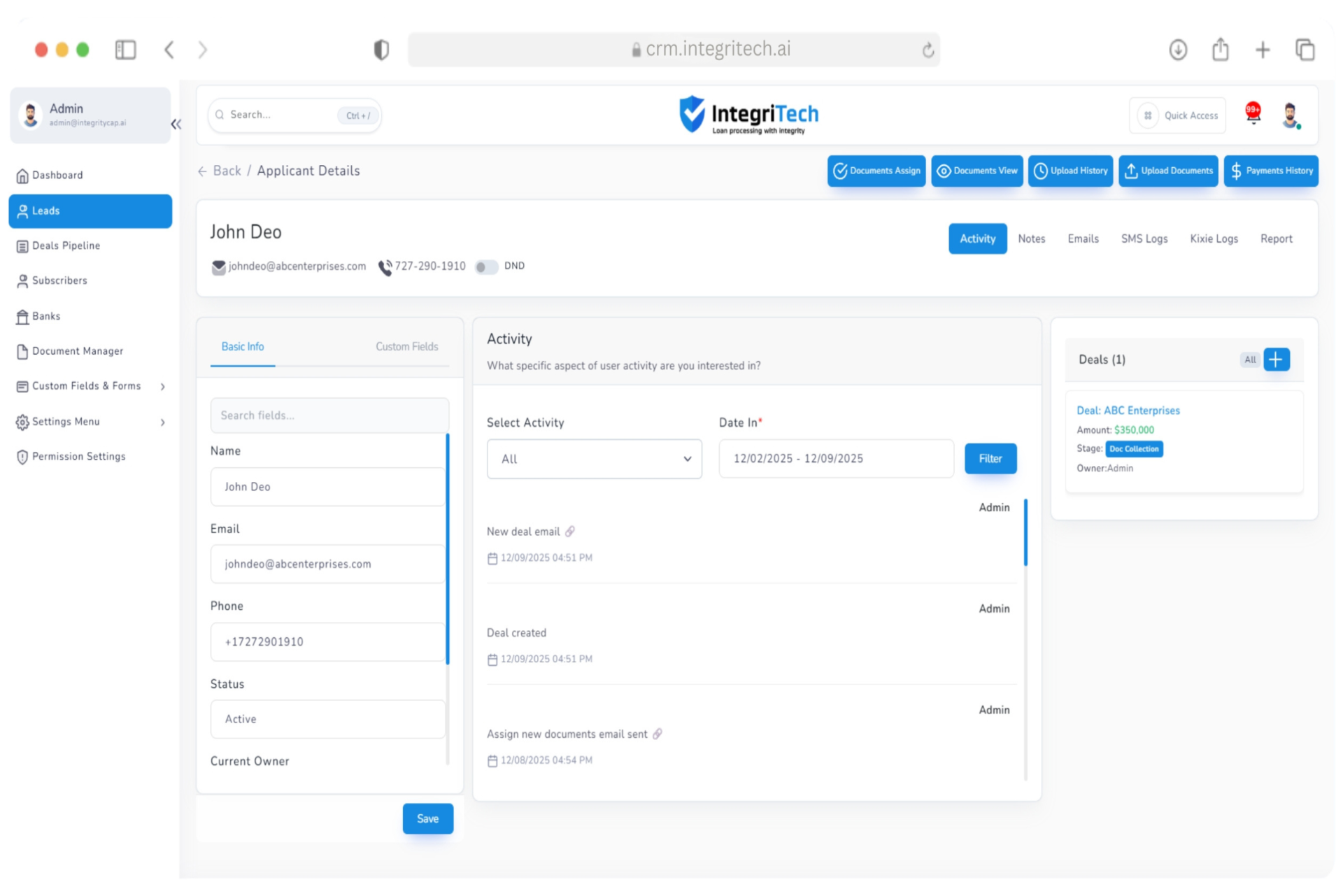1343x896 pixels.
Task: Collapse sidebar with double-chevron icon
Action: [x=176, y=125]
